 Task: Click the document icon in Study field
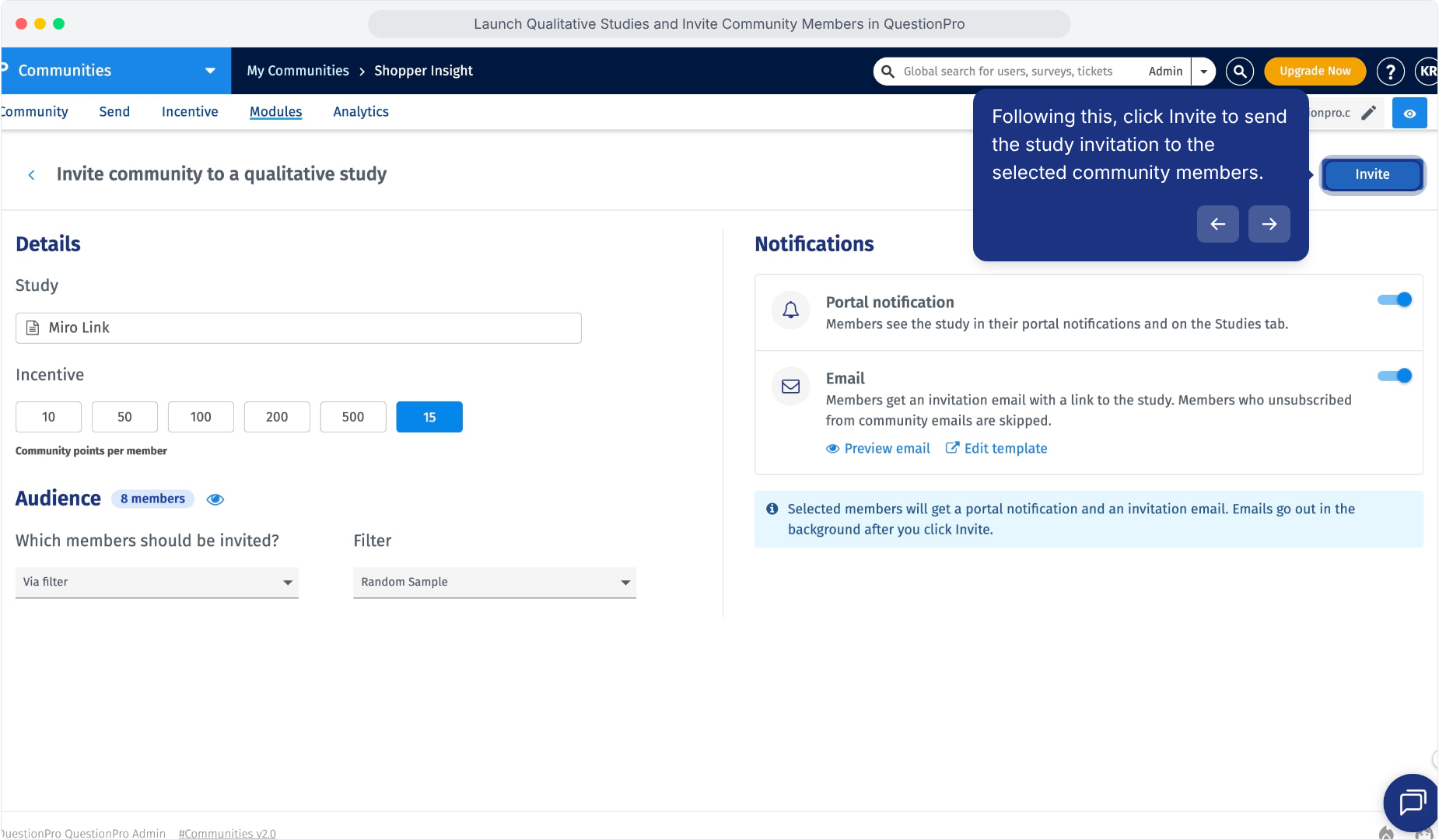33,328
